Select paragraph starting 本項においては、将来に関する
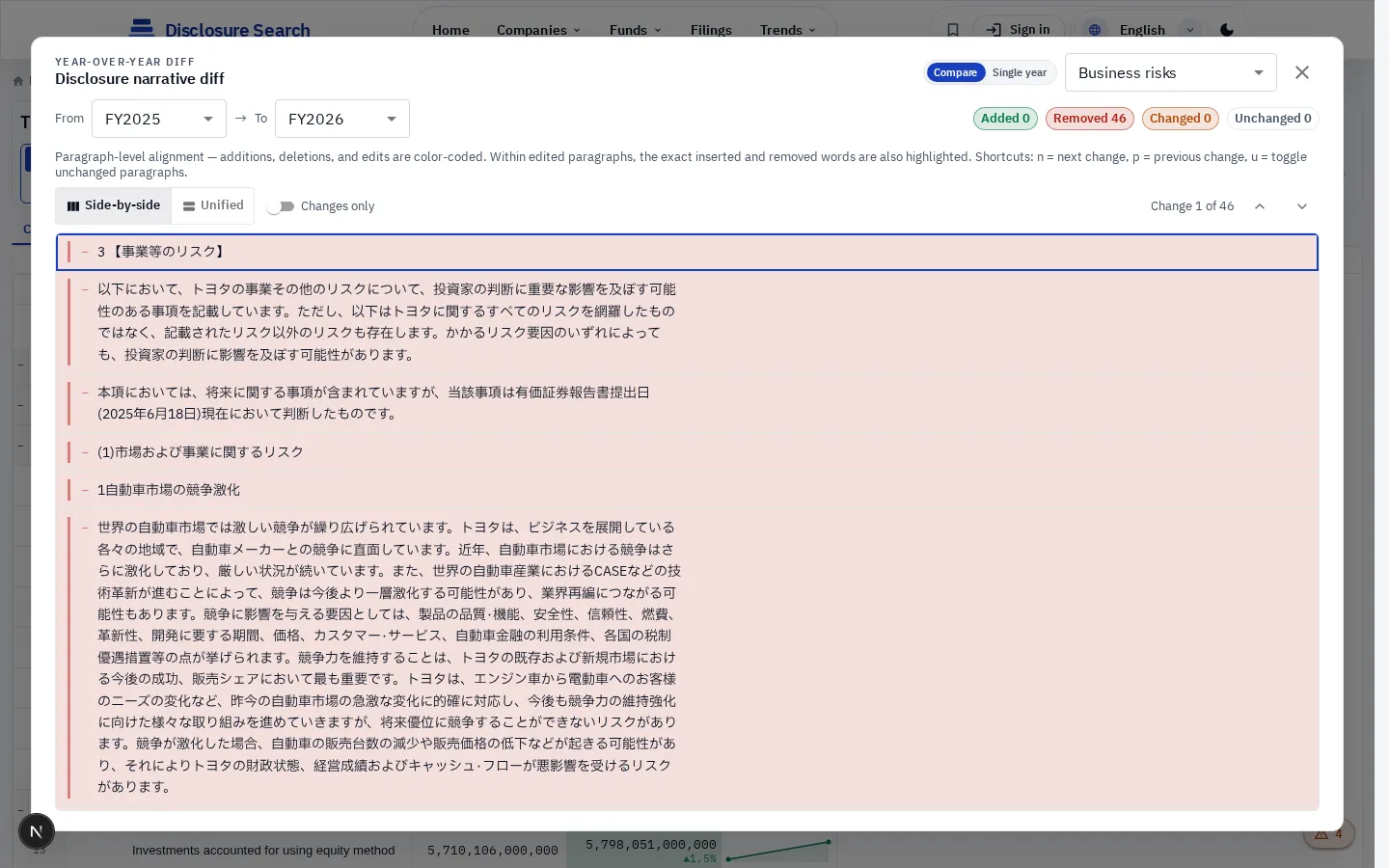The height and width of the screenshot is (868, 1389). click(x=687, y=403)
